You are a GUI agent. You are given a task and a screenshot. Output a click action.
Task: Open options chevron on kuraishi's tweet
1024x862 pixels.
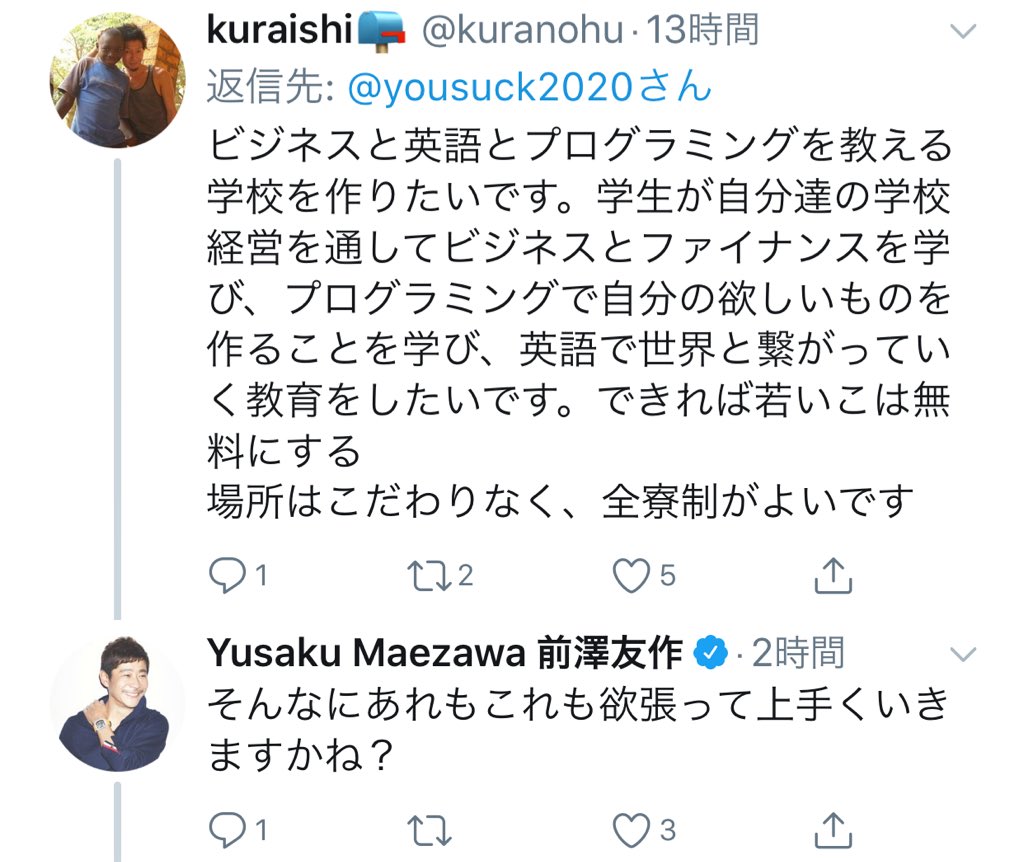coord(962,32)
